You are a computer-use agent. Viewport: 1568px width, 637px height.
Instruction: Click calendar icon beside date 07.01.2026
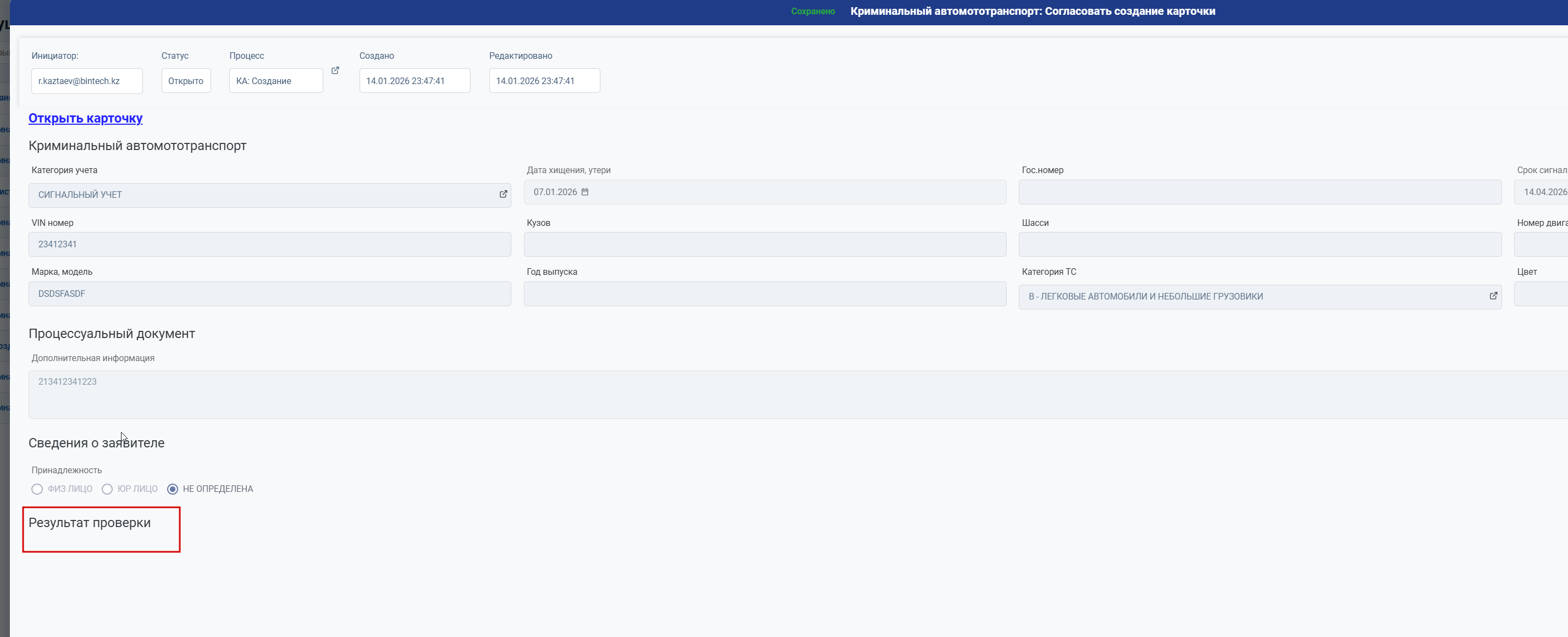pyautogui.click(x=584, y=192)
